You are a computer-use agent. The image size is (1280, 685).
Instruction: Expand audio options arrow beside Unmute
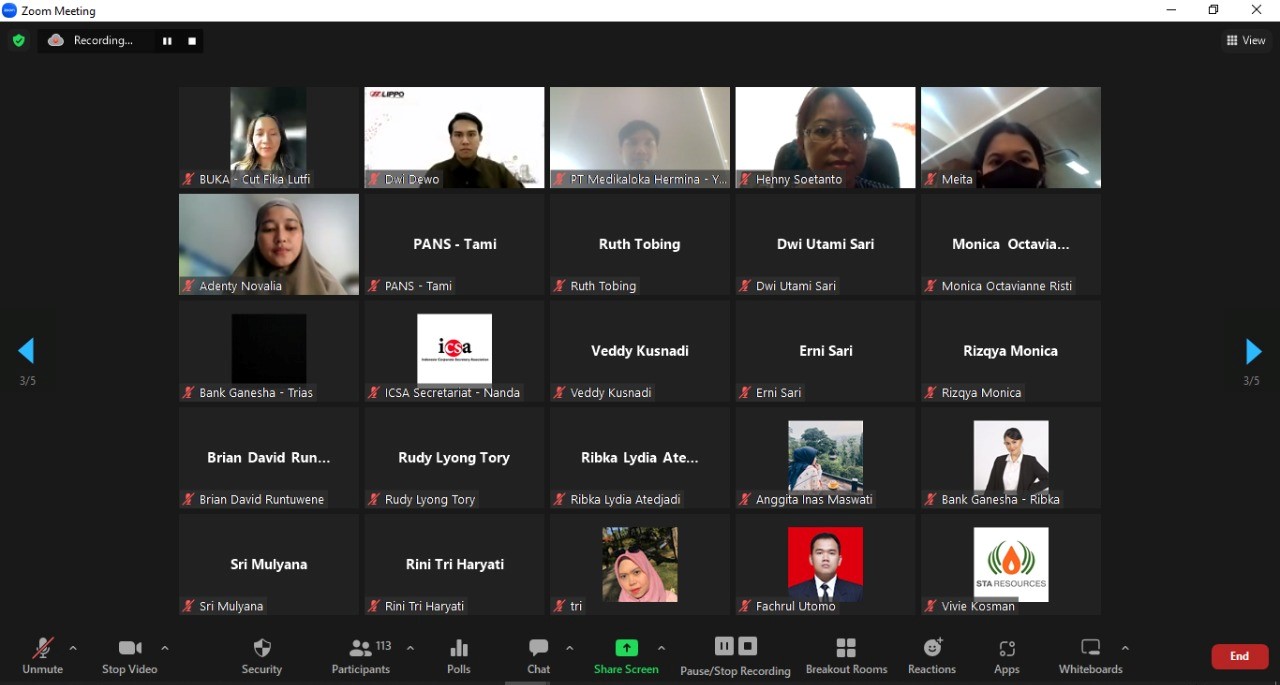[x=73, y=648]
